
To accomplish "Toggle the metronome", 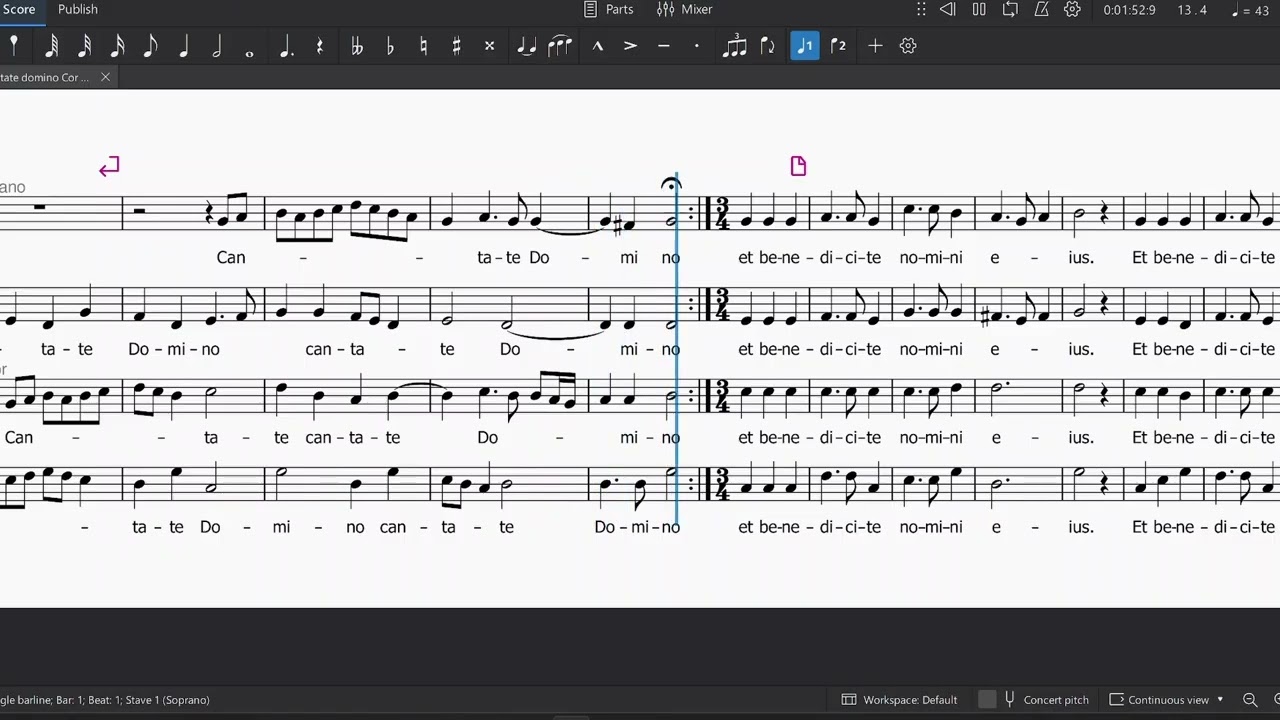I will tap(1041, 9).
